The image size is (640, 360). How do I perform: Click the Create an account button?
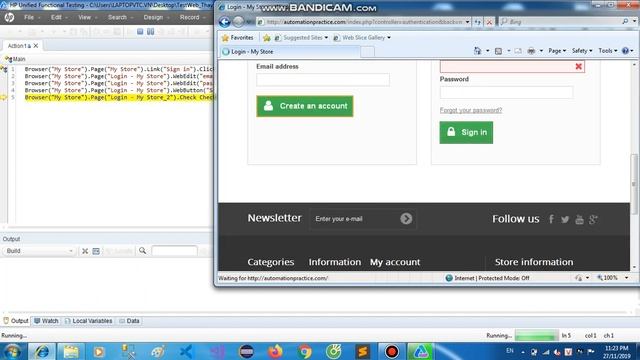pyautogui.click(x=305, y=106)
